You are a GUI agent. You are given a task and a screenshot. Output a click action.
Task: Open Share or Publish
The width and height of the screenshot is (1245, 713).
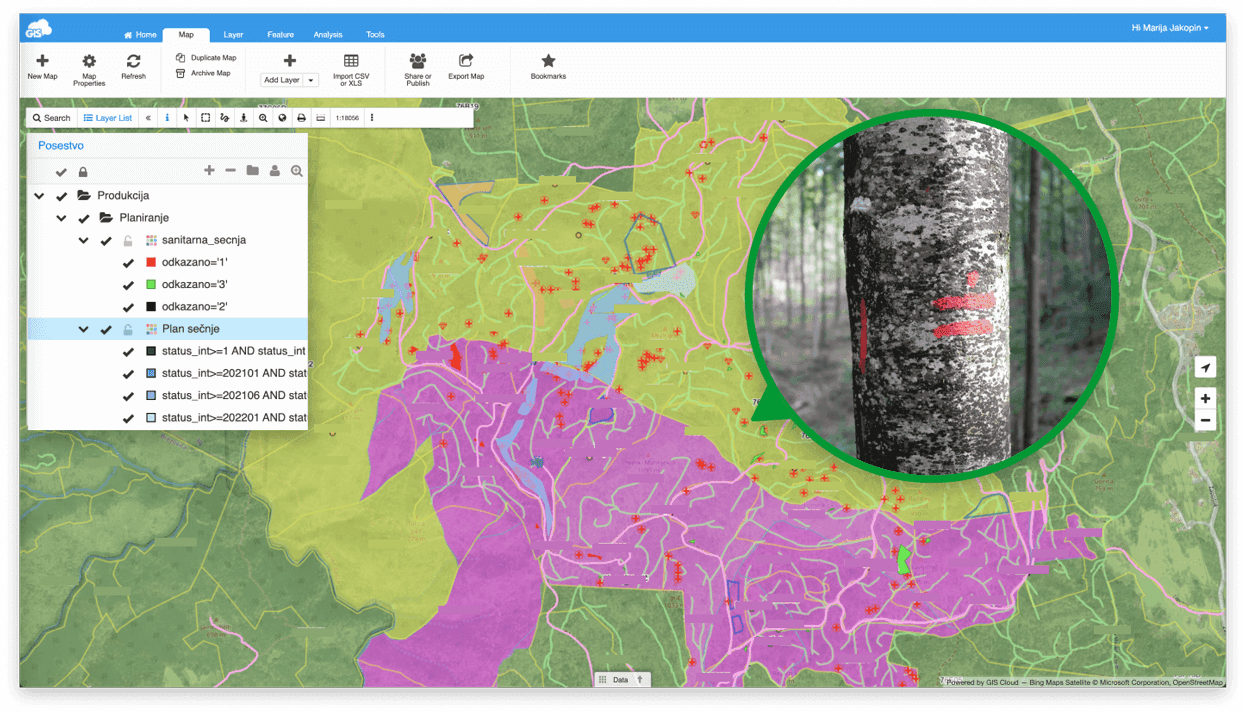(418, 62)
